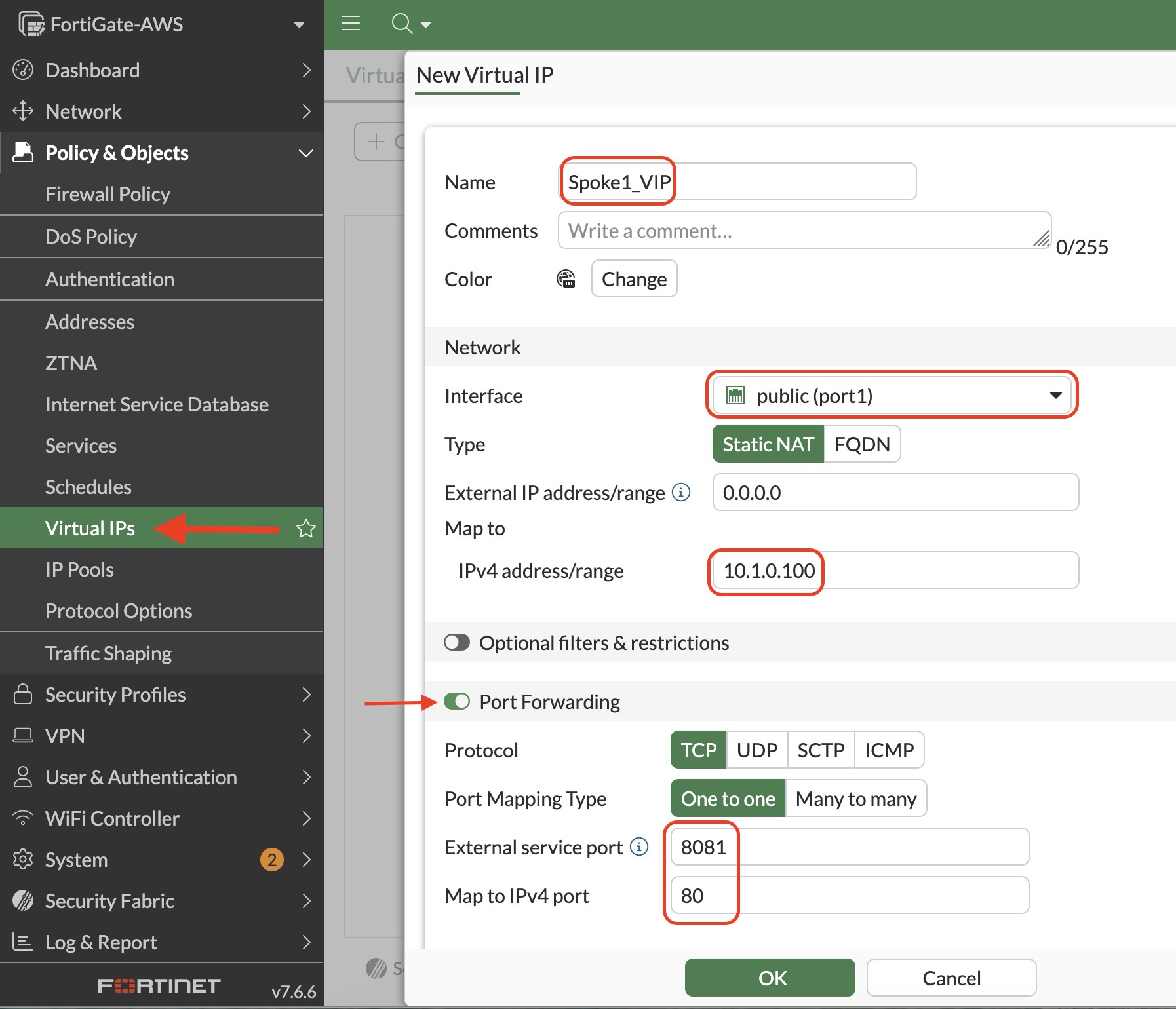Open Protocol Options menu item
Viewport: 1176px width, 1009px height.
coord(162,611)
